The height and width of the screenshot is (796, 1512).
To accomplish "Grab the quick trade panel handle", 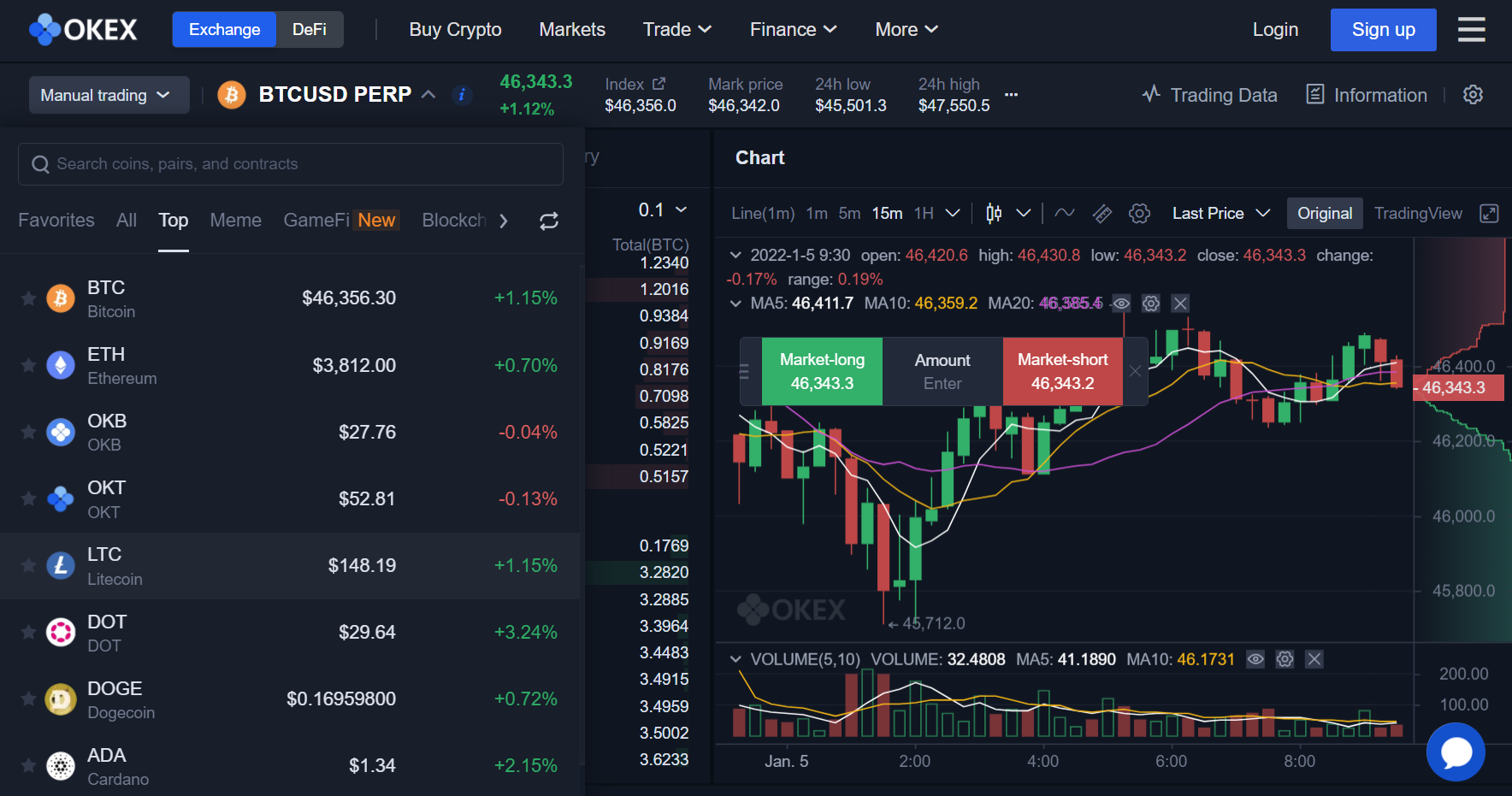I will pyautogui.click(x=744, y=371).
